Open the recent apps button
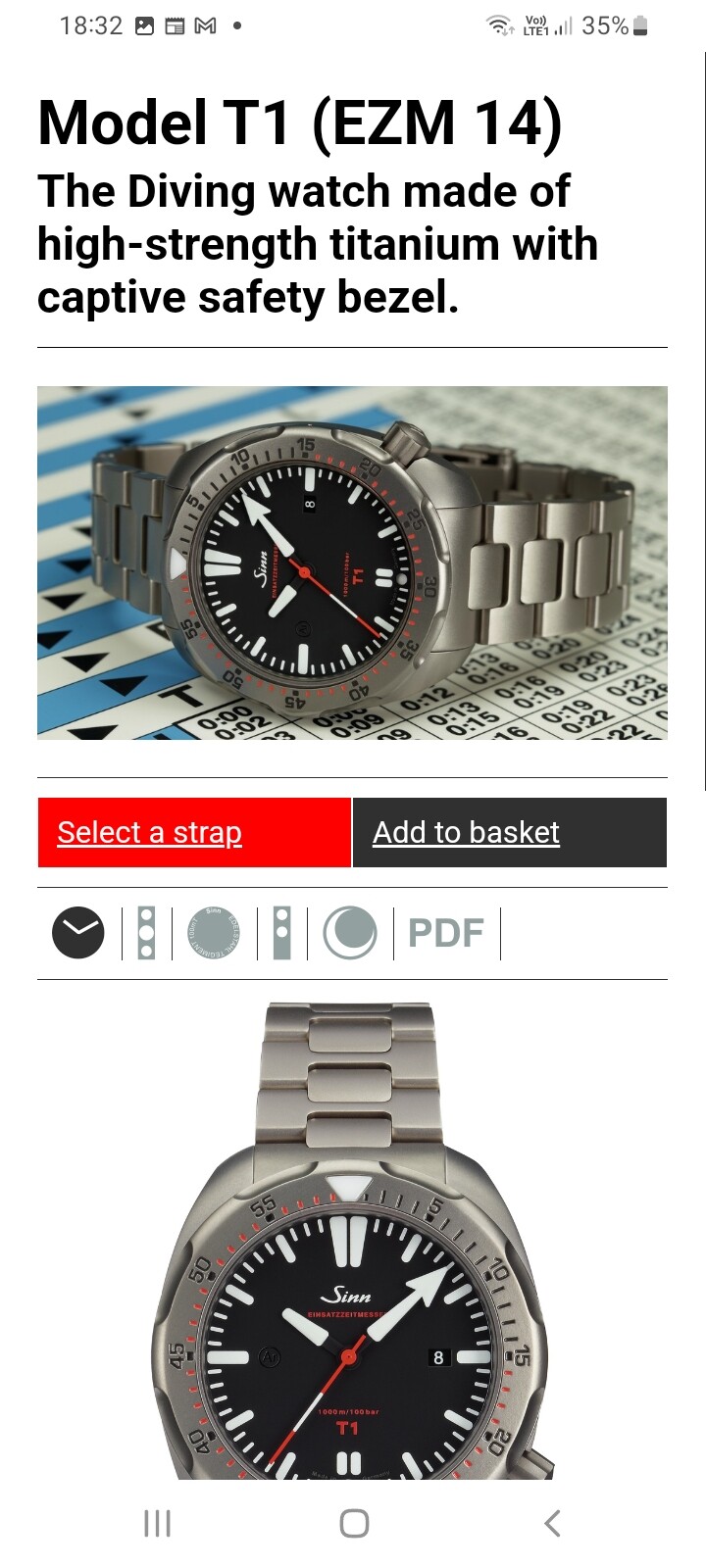The width and height of the screenshot is (706, 1568). pyautogui.click(x=157, y=1523)
